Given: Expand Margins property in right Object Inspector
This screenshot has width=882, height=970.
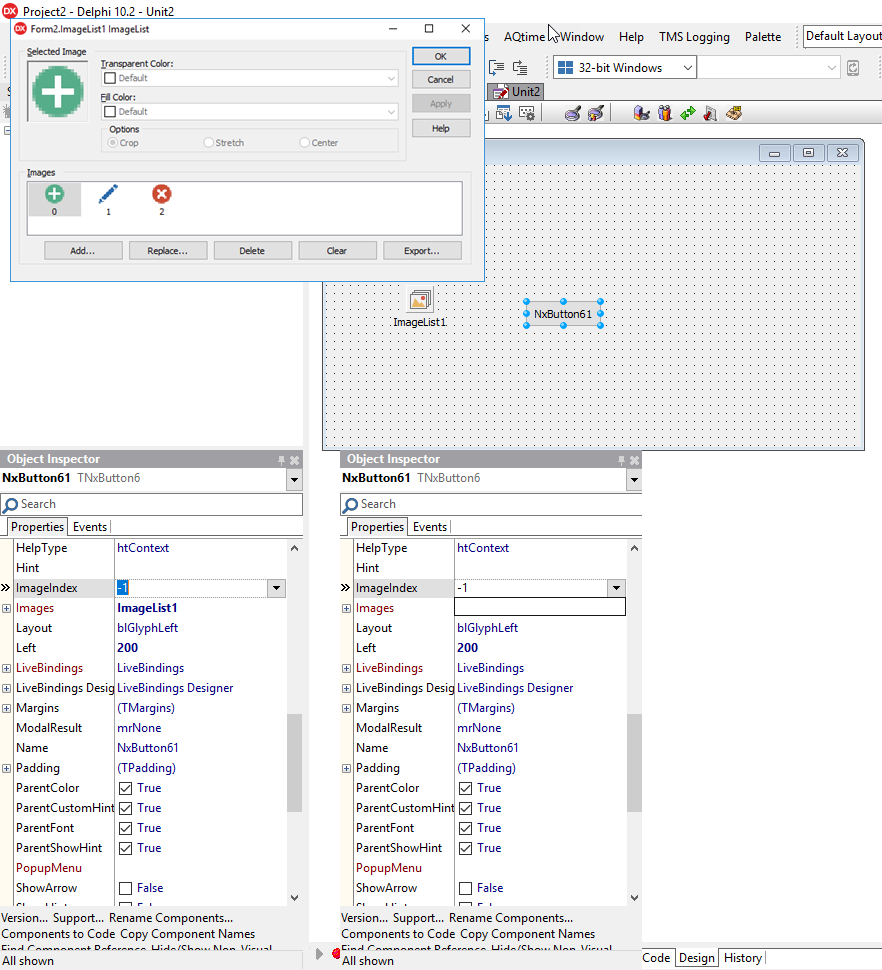Looking at the screenshot, I should [x=346, y=708].
